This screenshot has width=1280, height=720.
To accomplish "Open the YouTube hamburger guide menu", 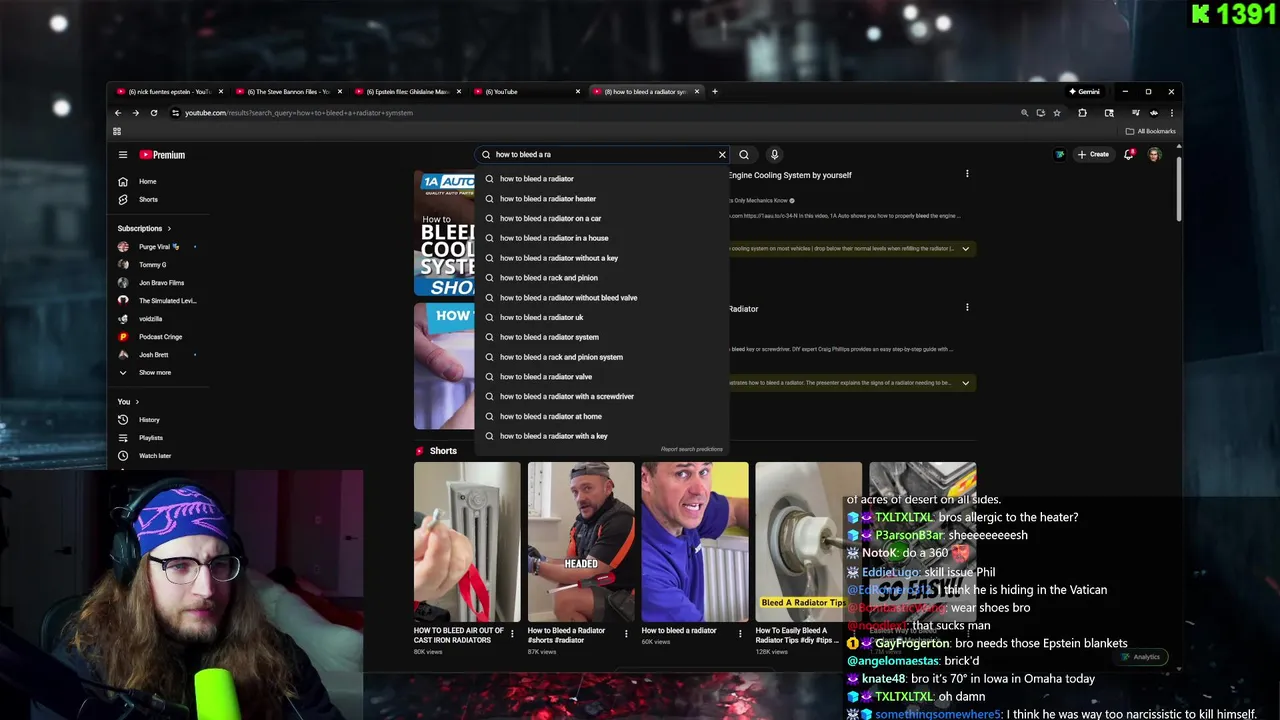I will [x=123, y=155].
